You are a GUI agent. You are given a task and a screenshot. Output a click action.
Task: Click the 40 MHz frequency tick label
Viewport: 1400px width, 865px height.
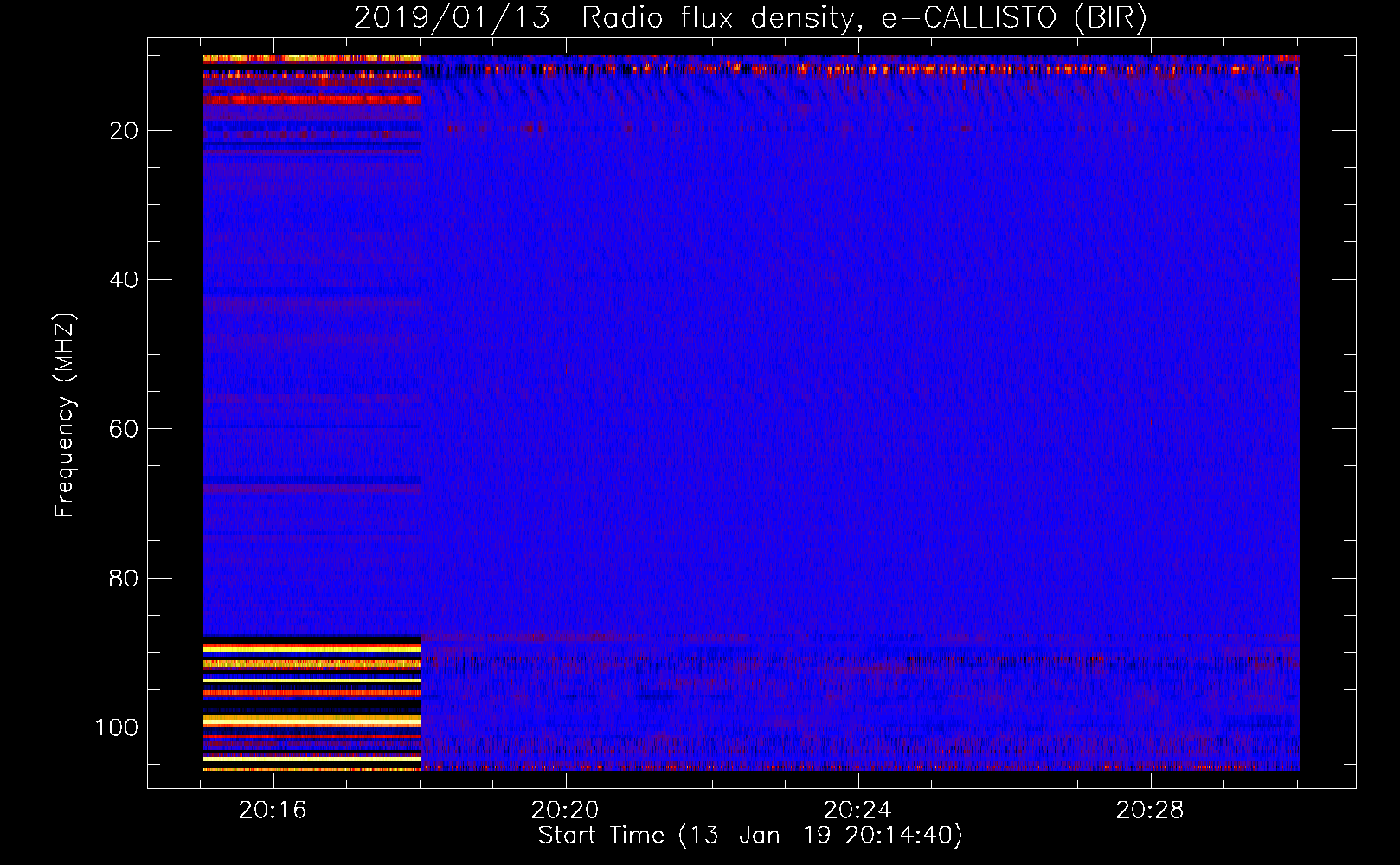[125, 280]
